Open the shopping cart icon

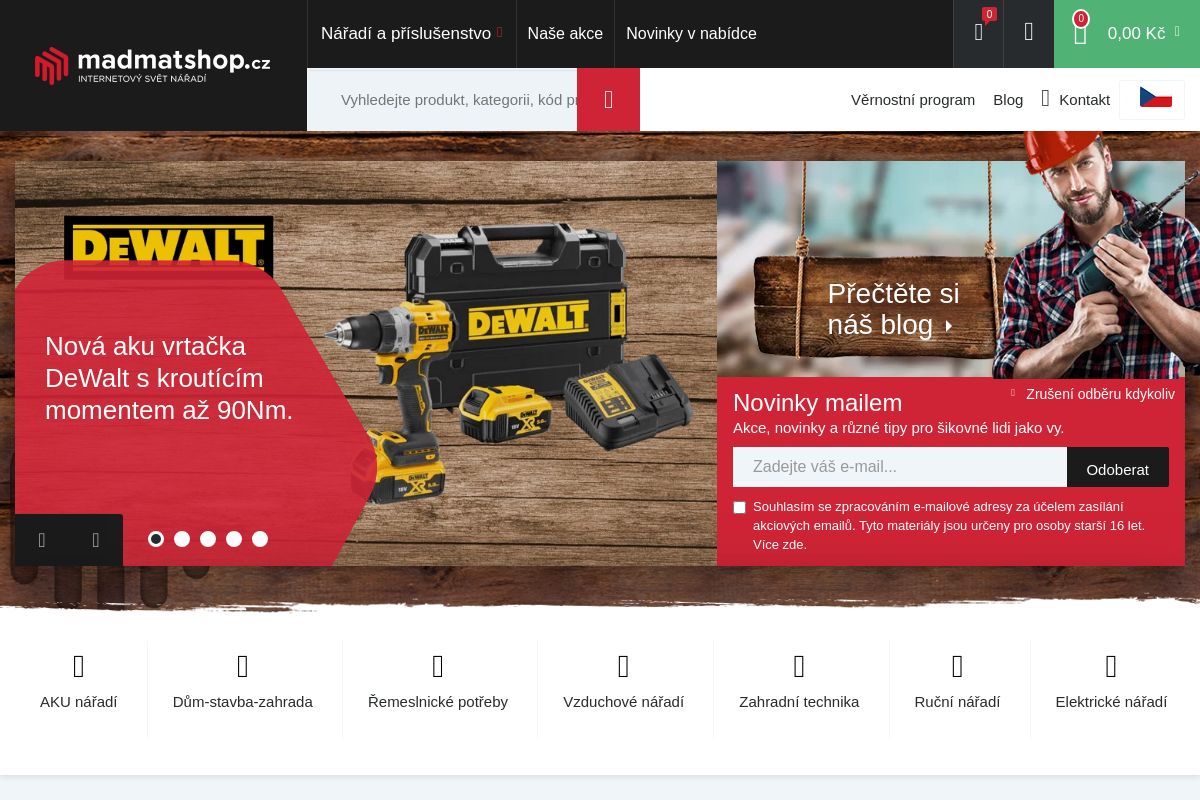[1080, 33]
